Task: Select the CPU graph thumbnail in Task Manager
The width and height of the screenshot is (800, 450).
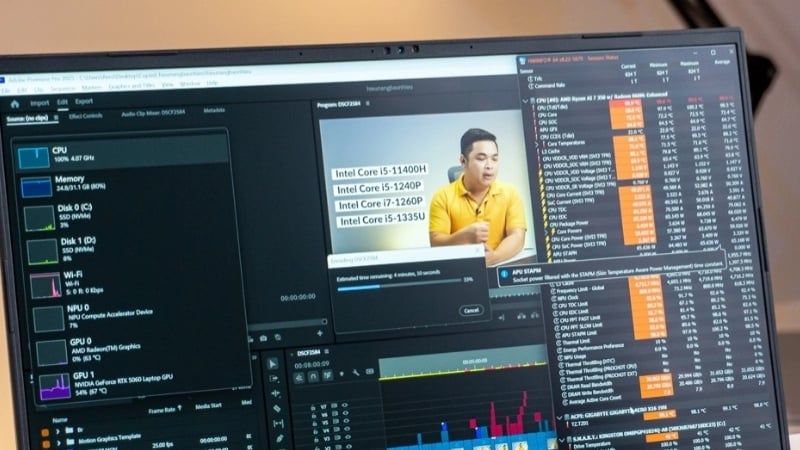Action: (34, 158)
